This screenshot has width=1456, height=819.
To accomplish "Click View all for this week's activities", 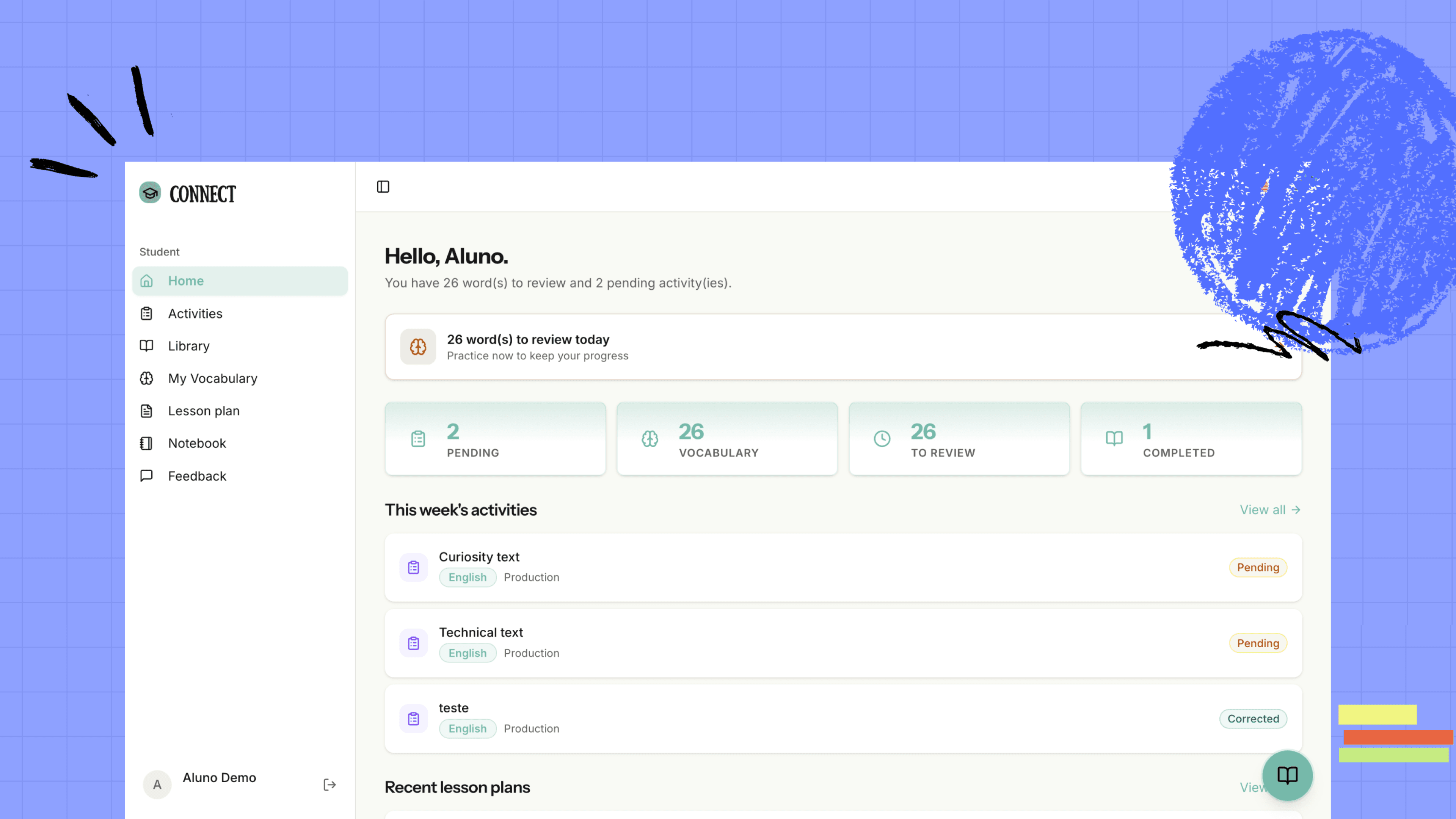I will tap(1270, 510).
